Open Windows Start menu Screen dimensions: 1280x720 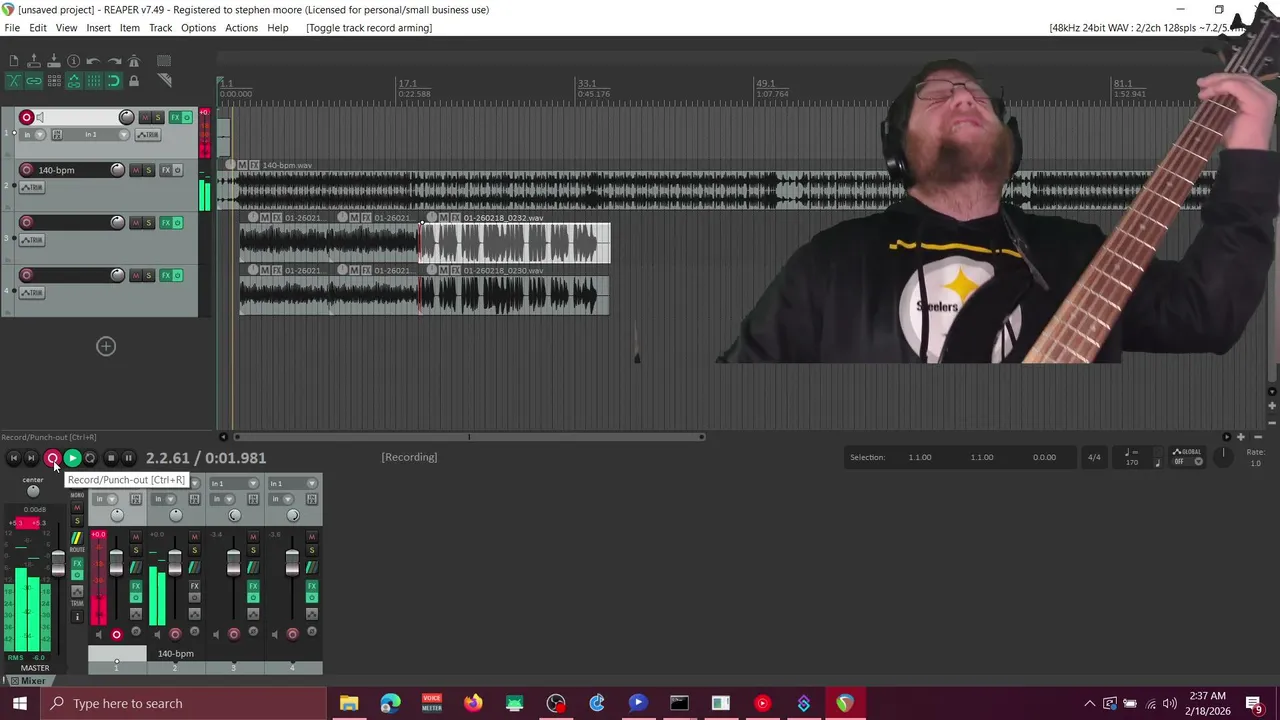tap(19, 703)
